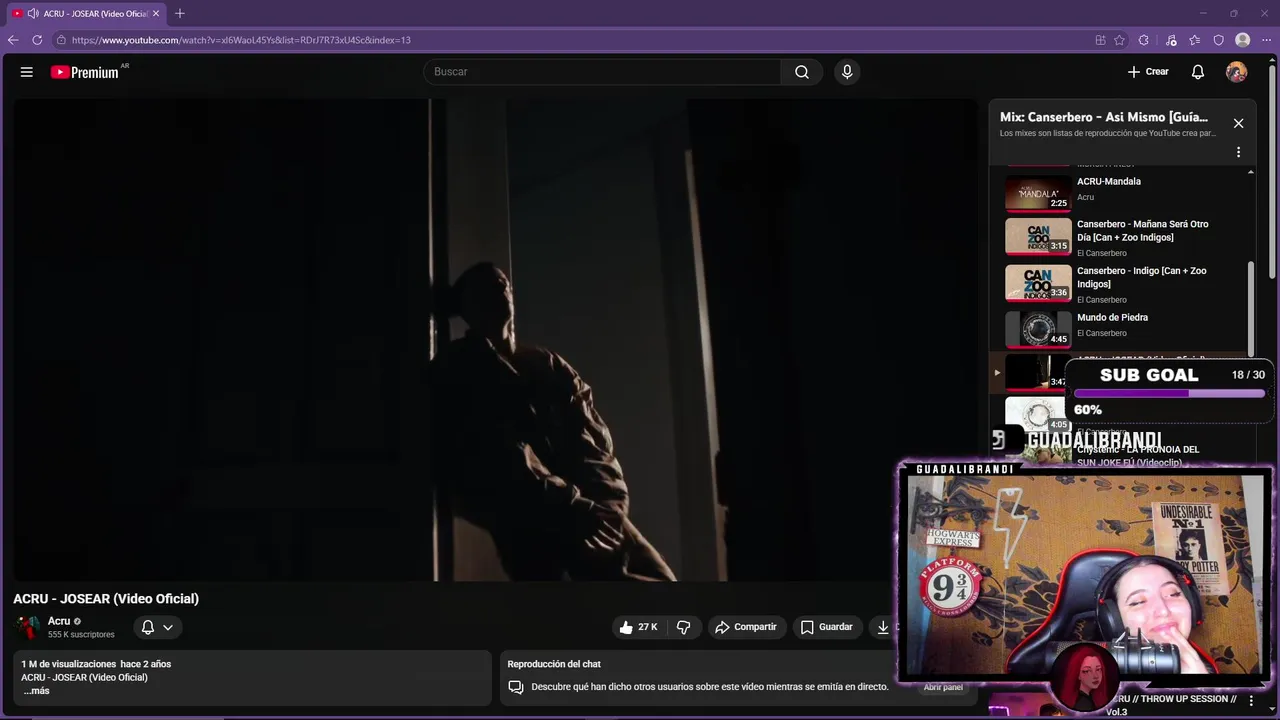Screen dimensions: 1280x720
Task: Open the account avatar menu
Action: point(1237,72)
